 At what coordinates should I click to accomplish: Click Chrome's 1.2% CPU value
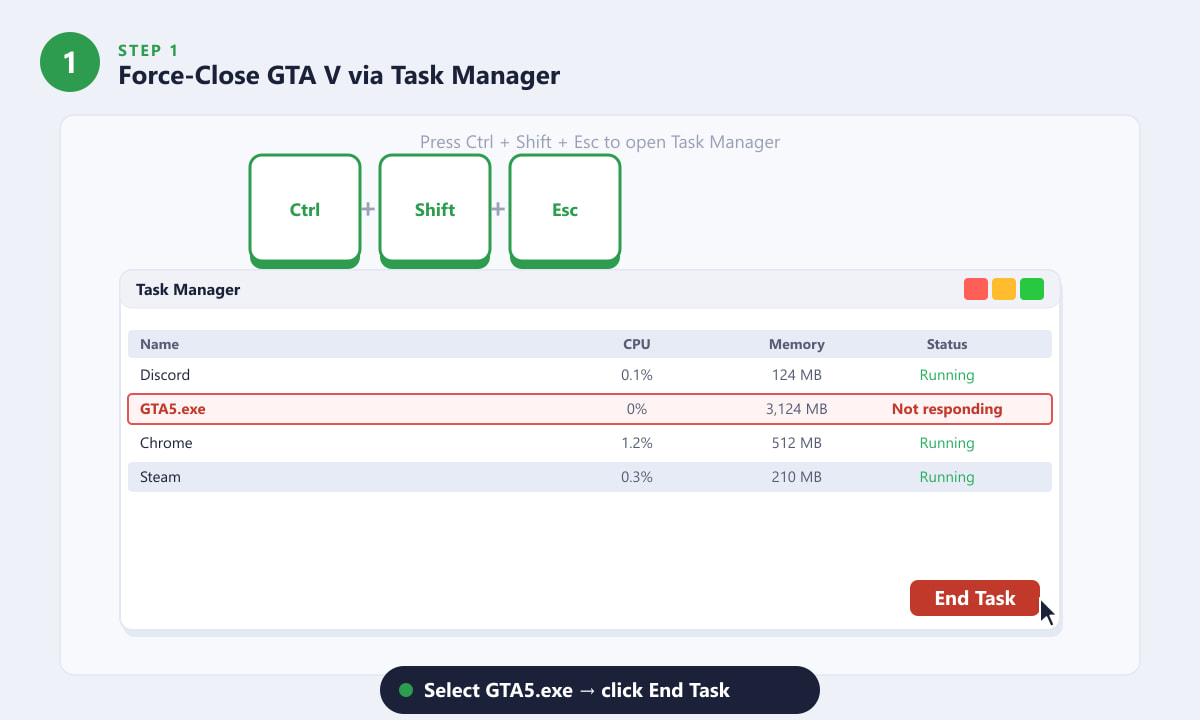637,443
